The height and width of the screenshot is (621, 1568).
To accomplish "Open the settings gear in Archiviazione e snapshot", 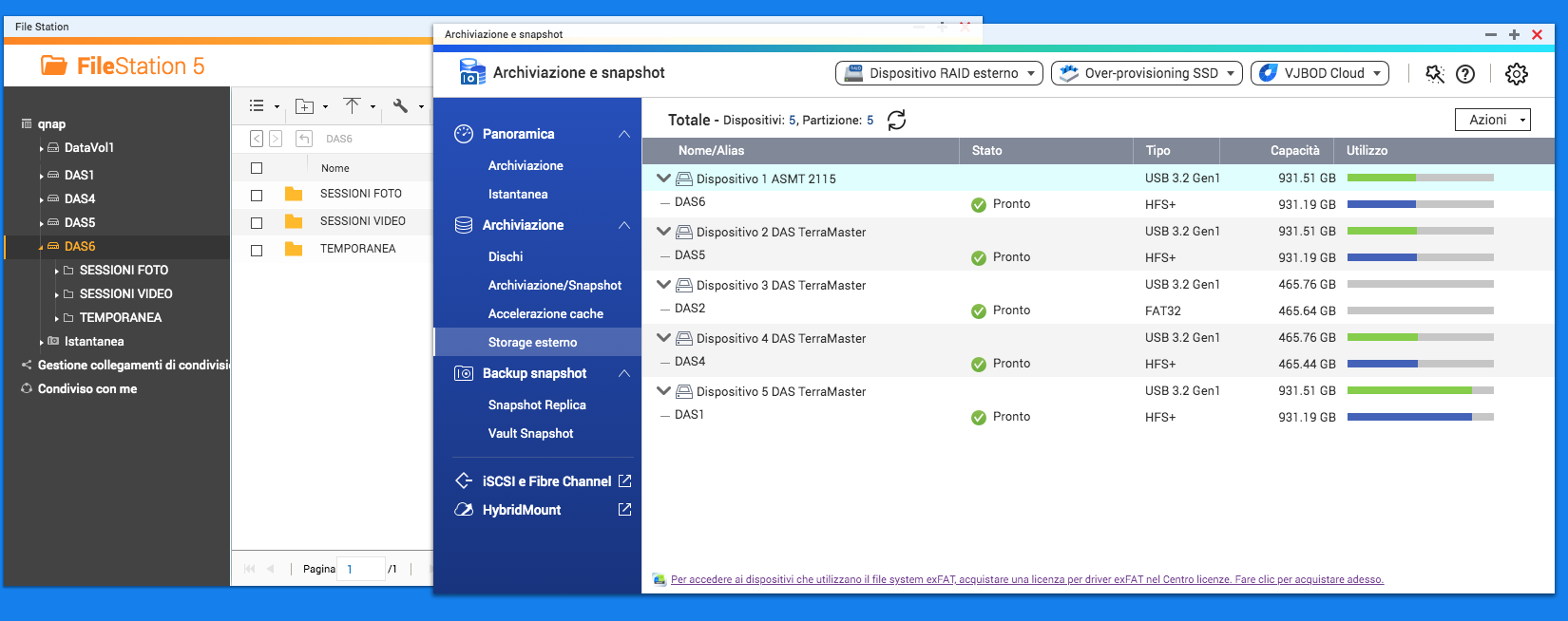I will pyautogui.click(x=1517, y=73).
